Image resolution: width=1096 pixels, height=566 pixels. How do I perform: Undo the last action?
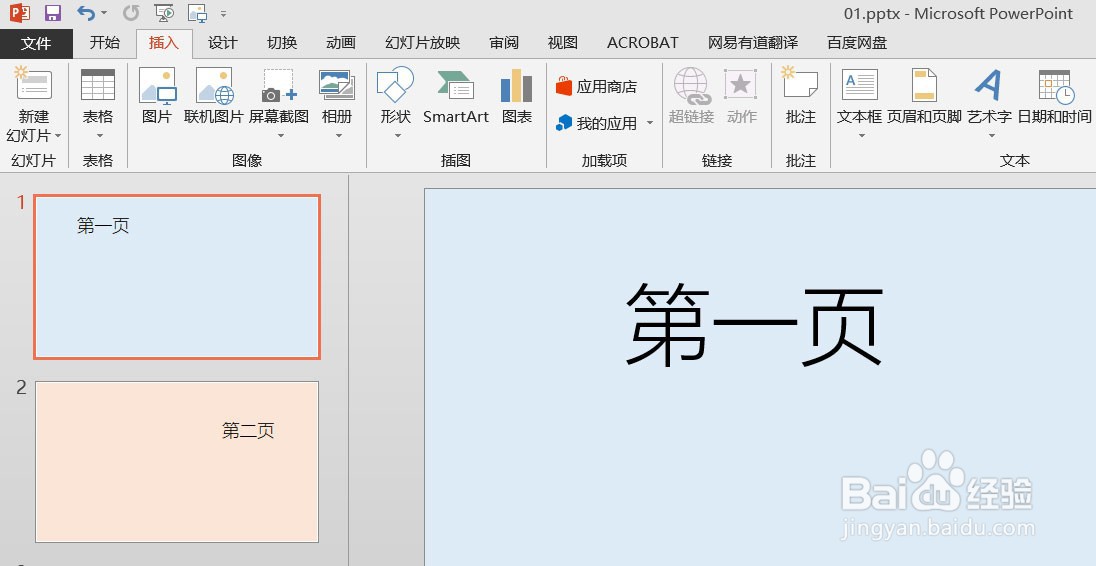point(85,13)
